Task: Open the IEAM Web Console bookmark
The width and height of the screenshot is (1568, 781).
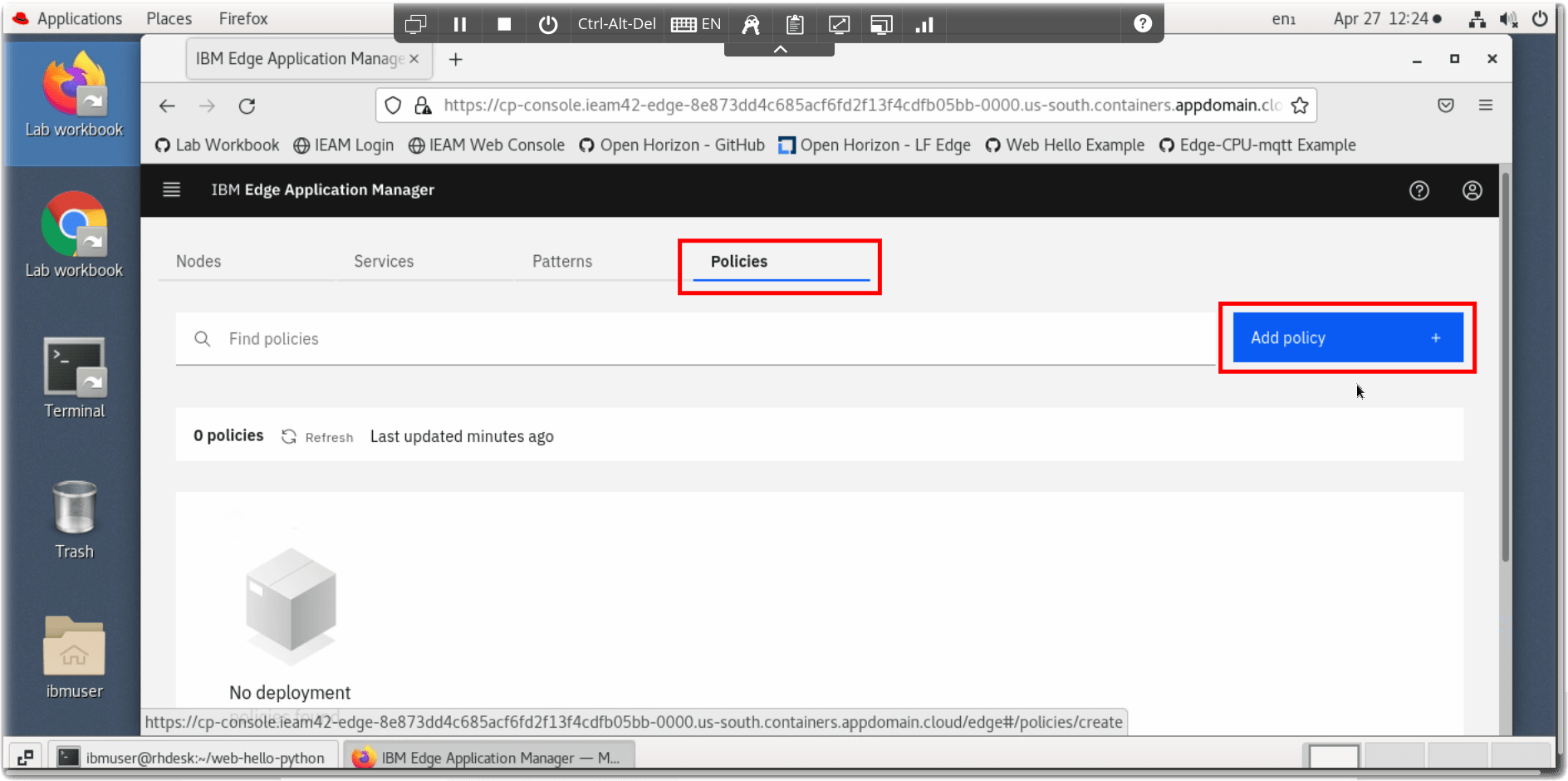Action: pos(487,145)
